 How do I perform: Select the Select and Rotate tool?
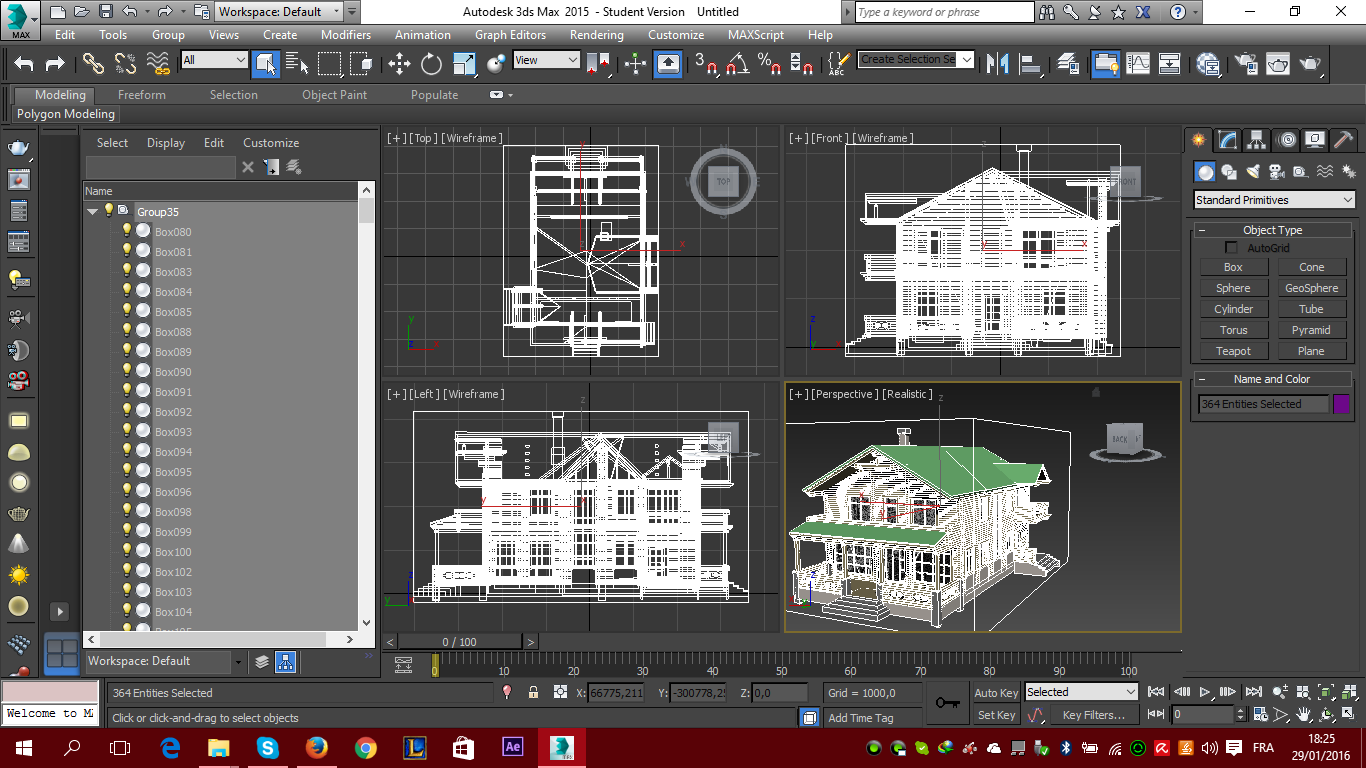pos(431,64)
